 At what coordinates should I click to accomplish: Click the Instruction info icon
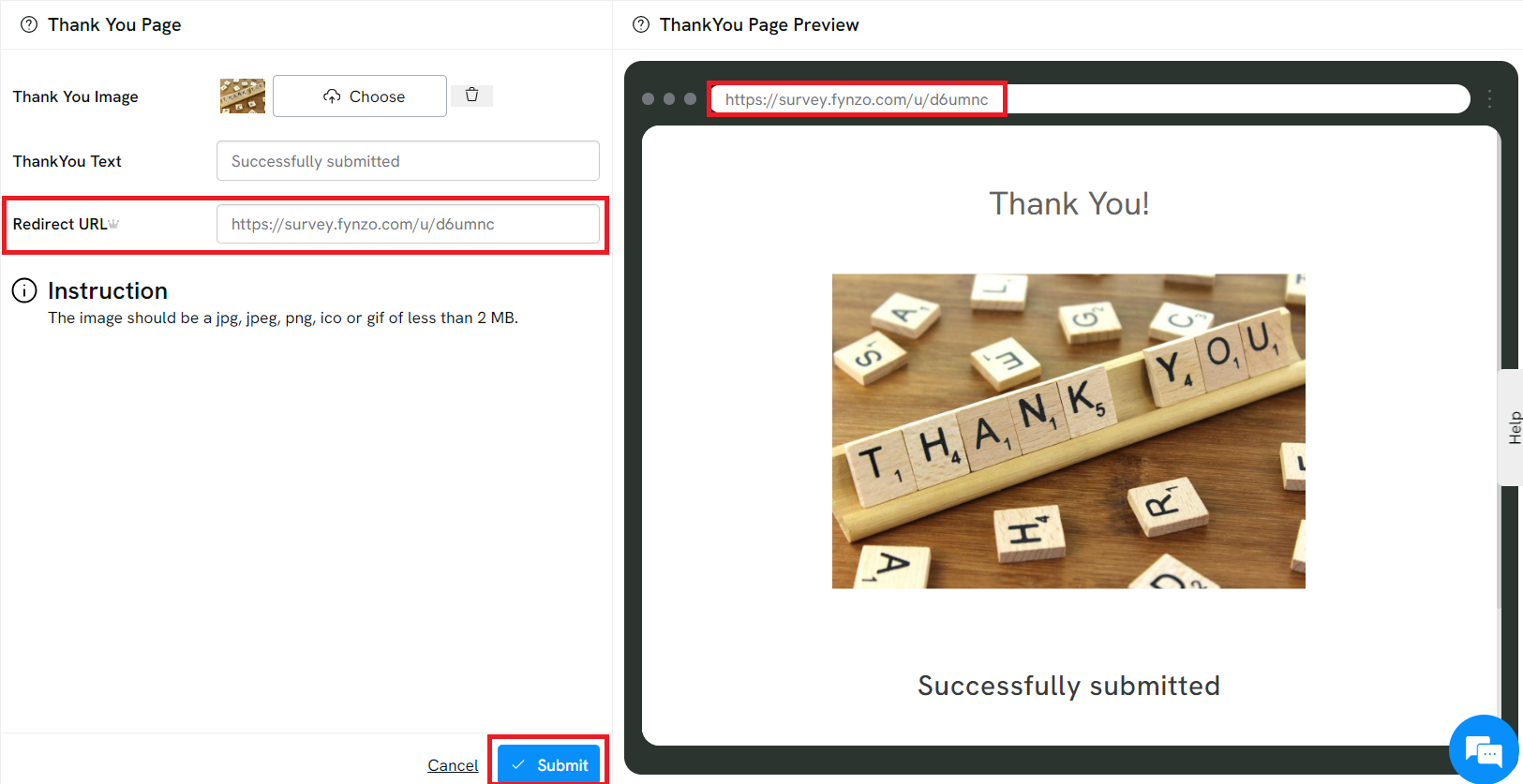tap(24, 290)
